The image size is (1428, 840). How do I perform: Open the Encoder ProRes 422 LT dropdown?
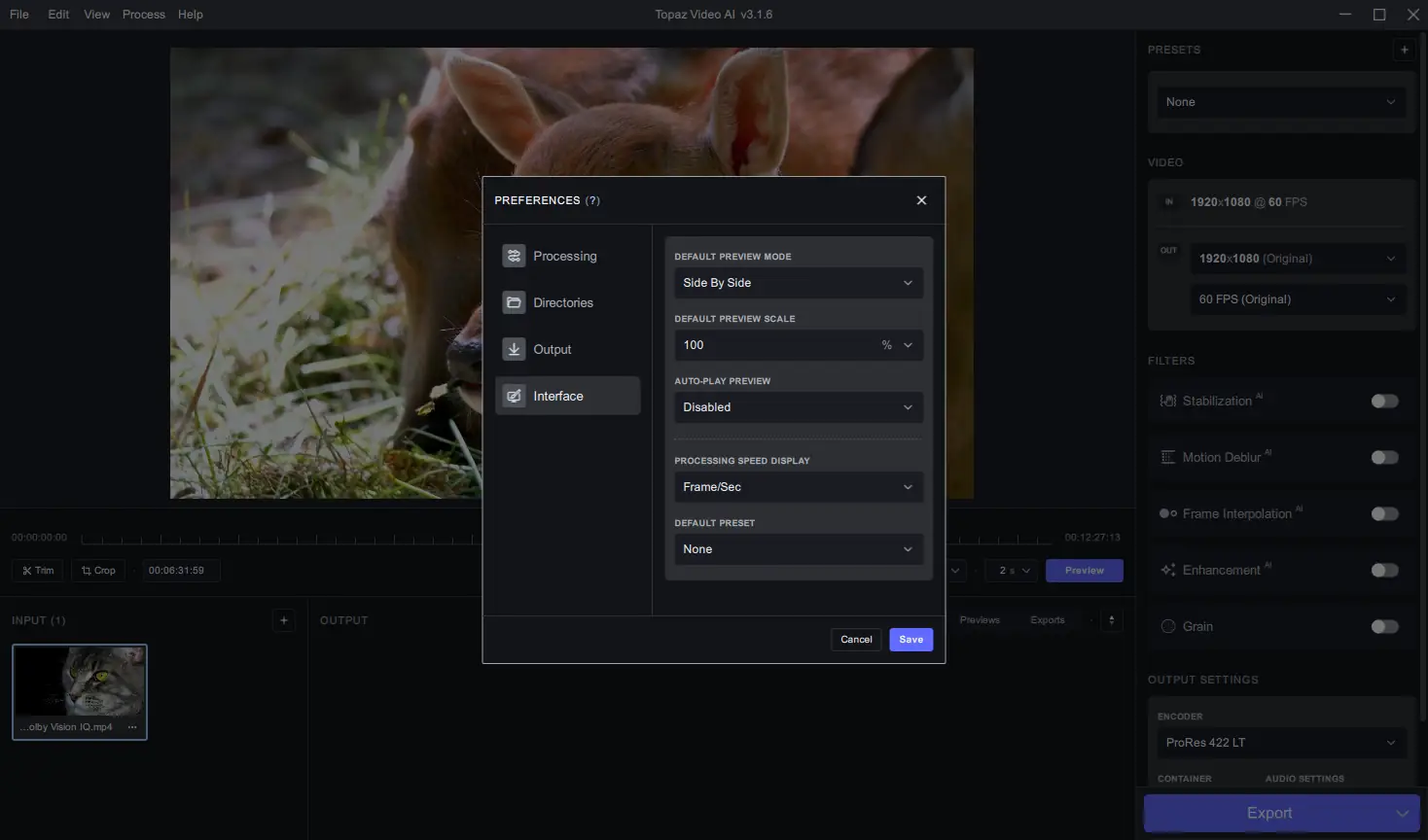pos(1281,743)
